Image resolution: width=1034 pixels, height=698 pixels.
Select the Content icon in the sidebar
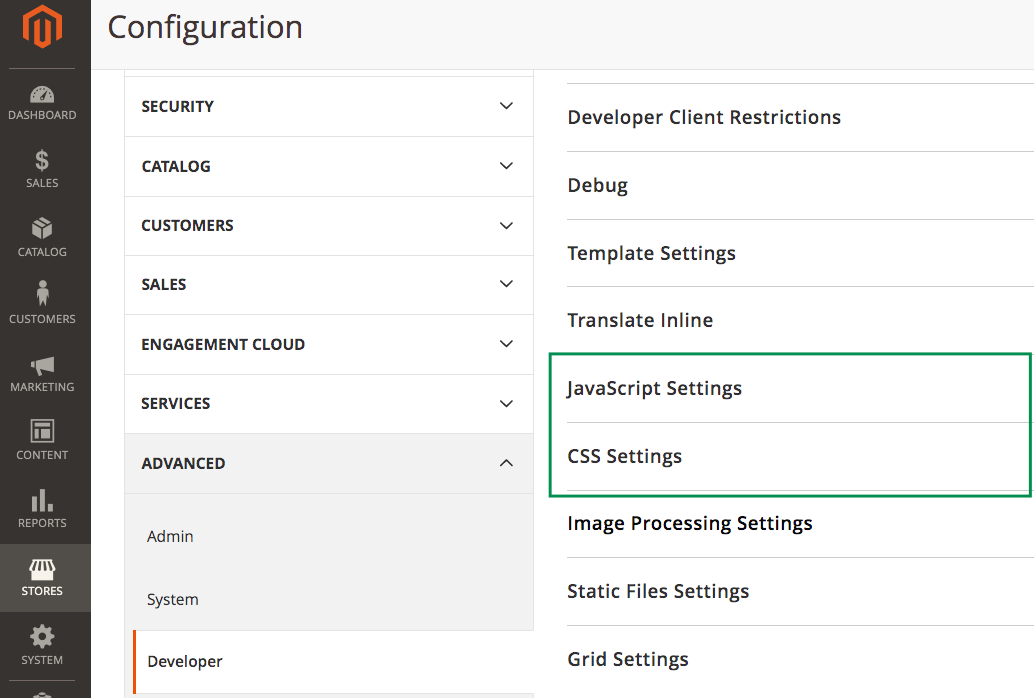pos(42,441)
